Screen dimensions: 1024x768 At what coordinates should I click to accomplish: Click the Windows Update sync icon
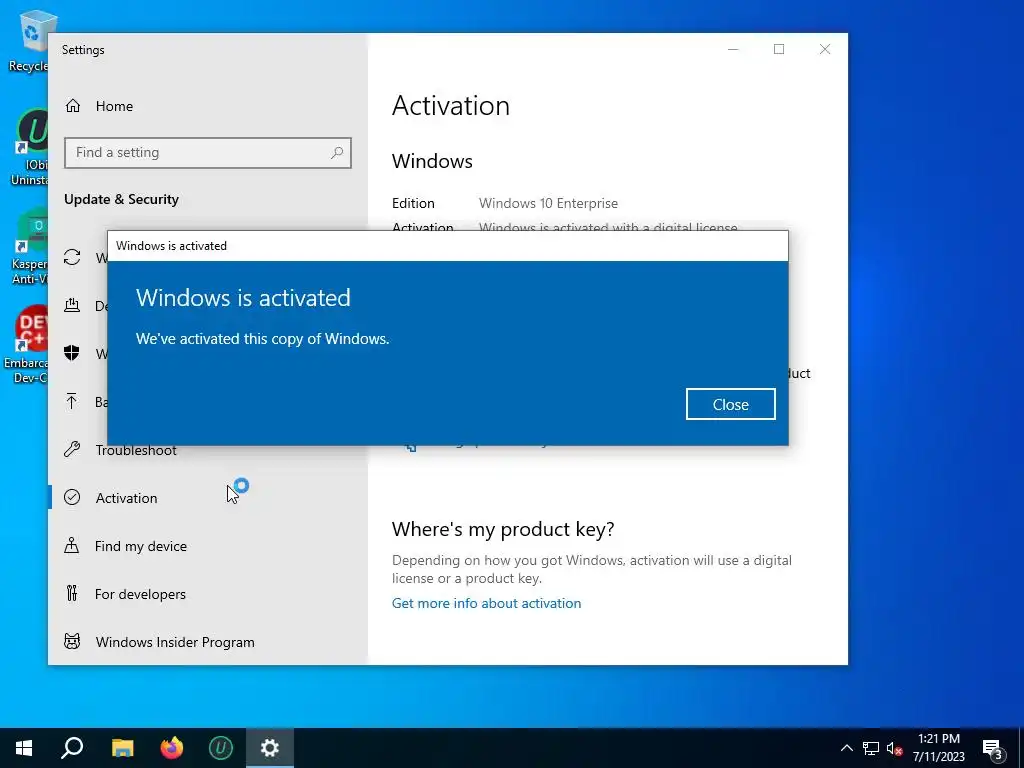click(72, 257)
